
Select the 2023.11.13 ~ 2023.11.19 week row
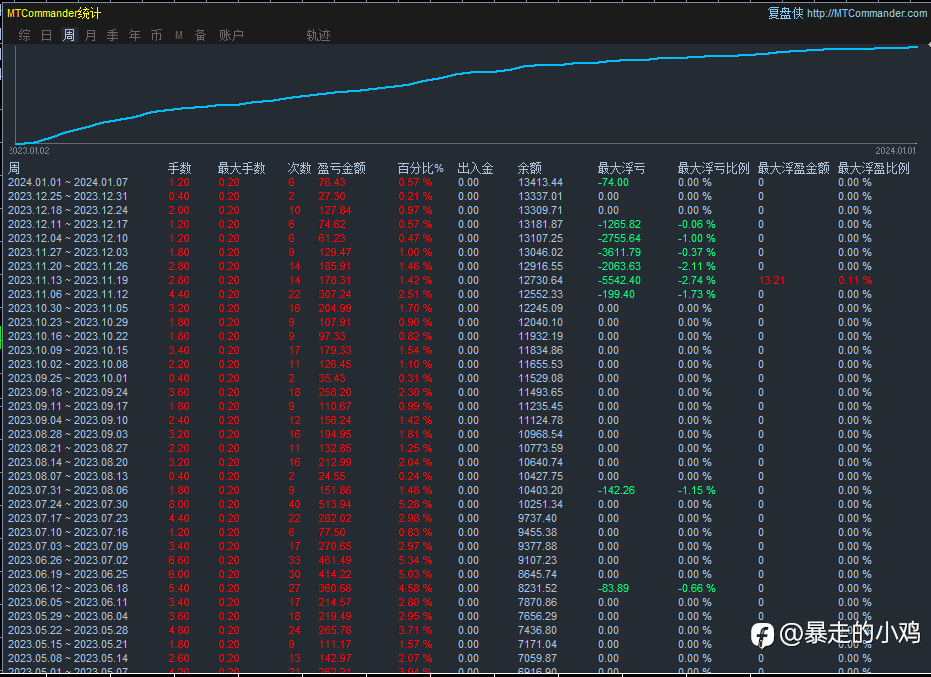(x=68, y=280)
